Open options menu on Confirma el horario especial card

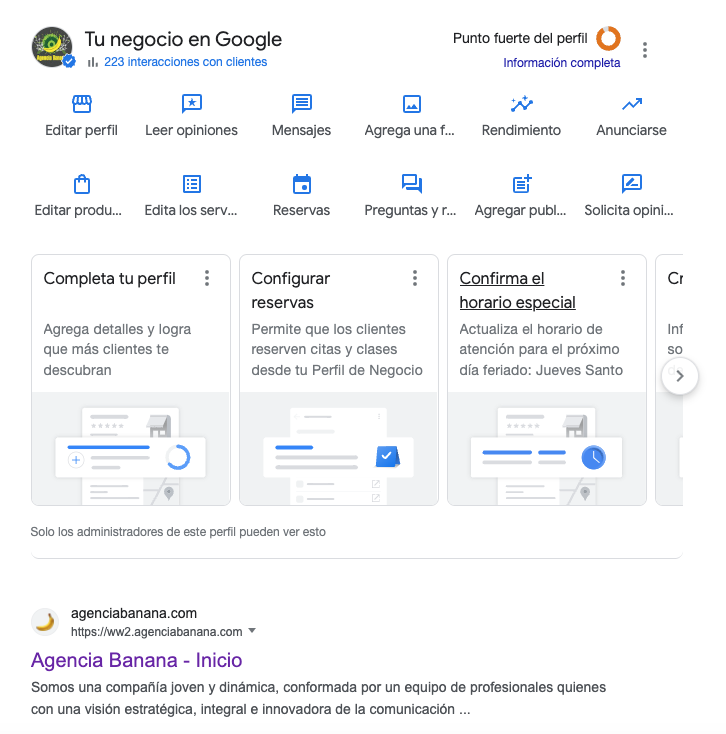[623, 278]
